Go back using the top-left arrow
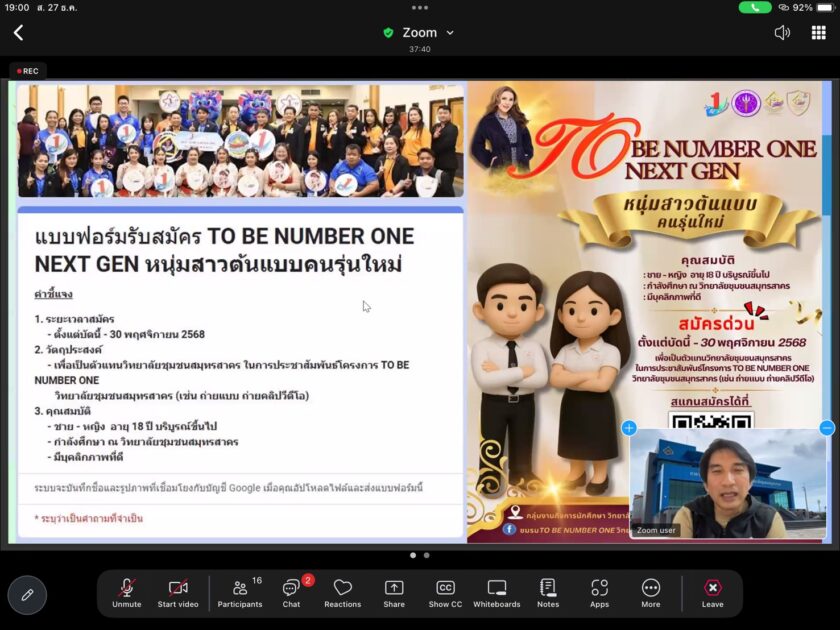Viewport: 840px width, 630px height. 18,33
